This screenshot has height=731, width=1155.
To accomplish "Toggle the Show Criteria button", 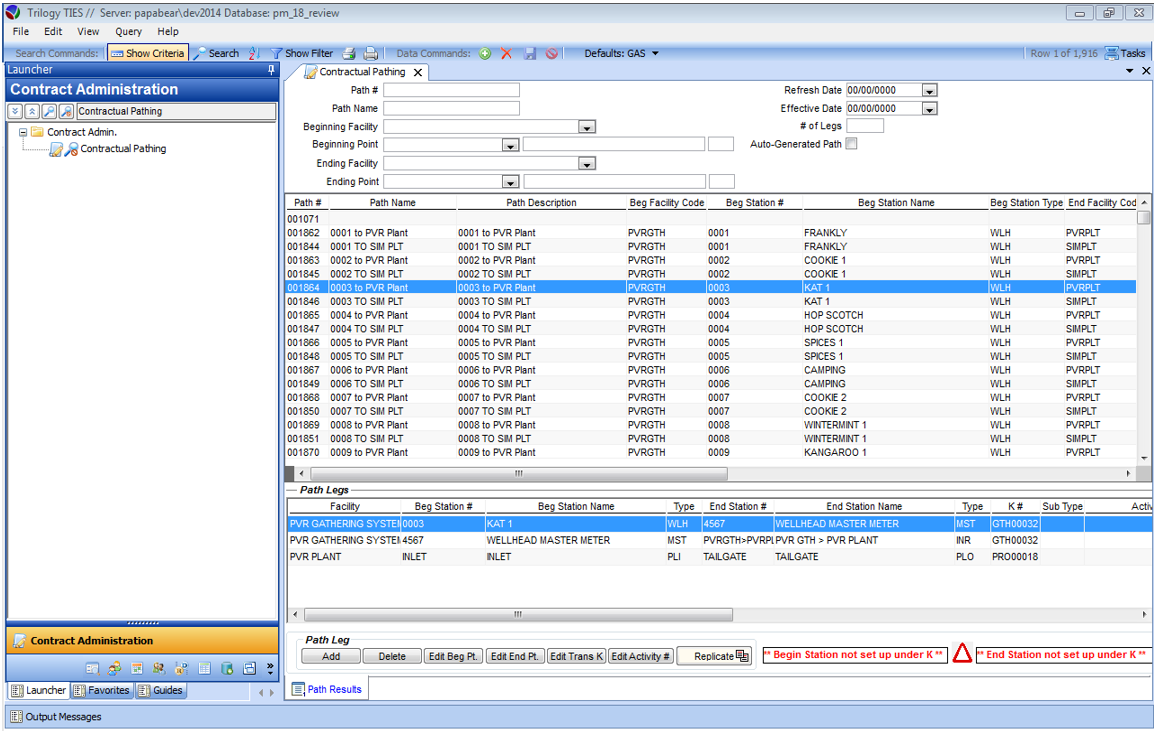I will (147, 54).
